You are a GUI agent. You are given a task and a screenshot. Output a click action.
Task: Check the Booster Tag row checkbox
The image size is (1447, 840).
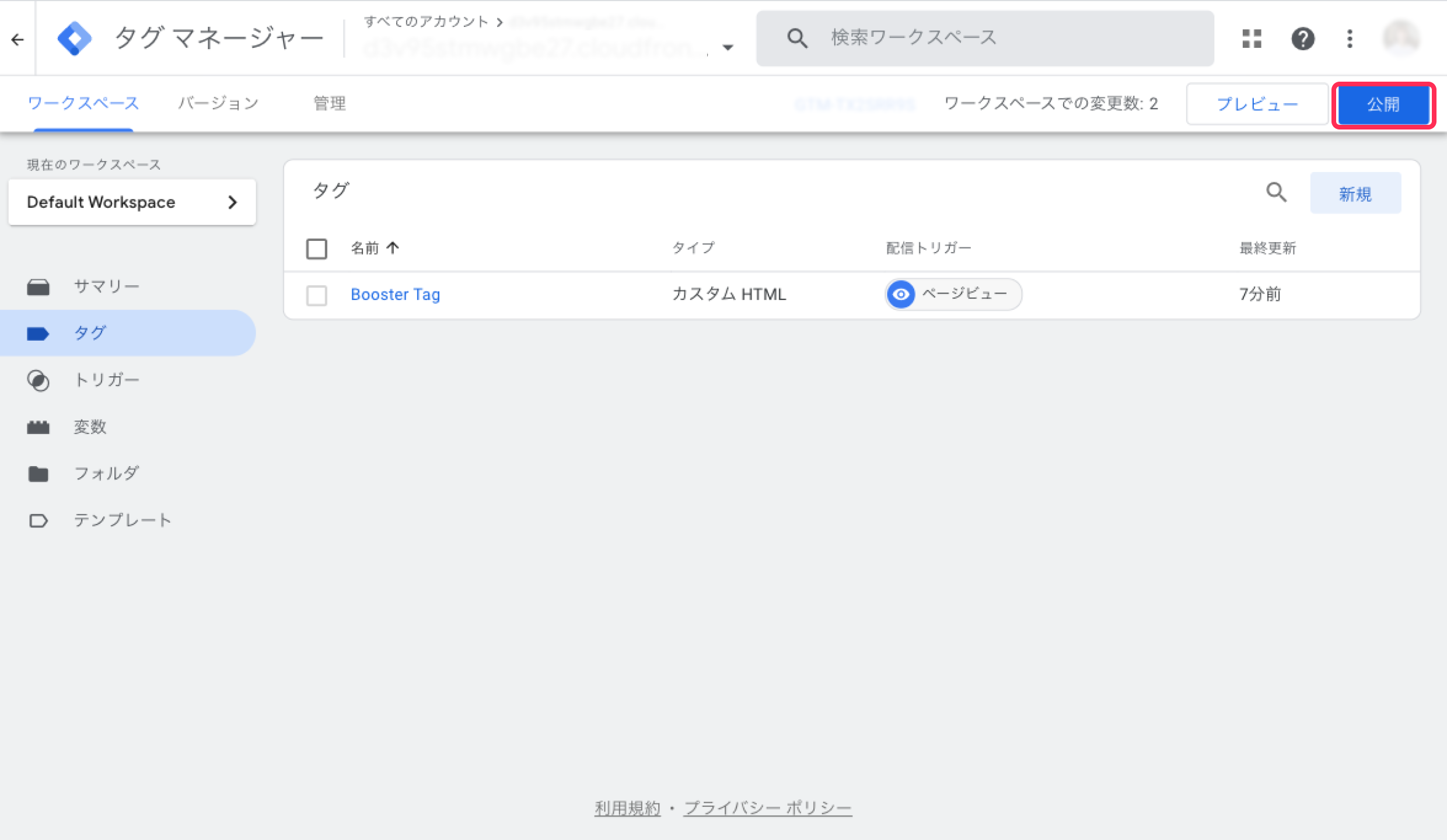317,295
